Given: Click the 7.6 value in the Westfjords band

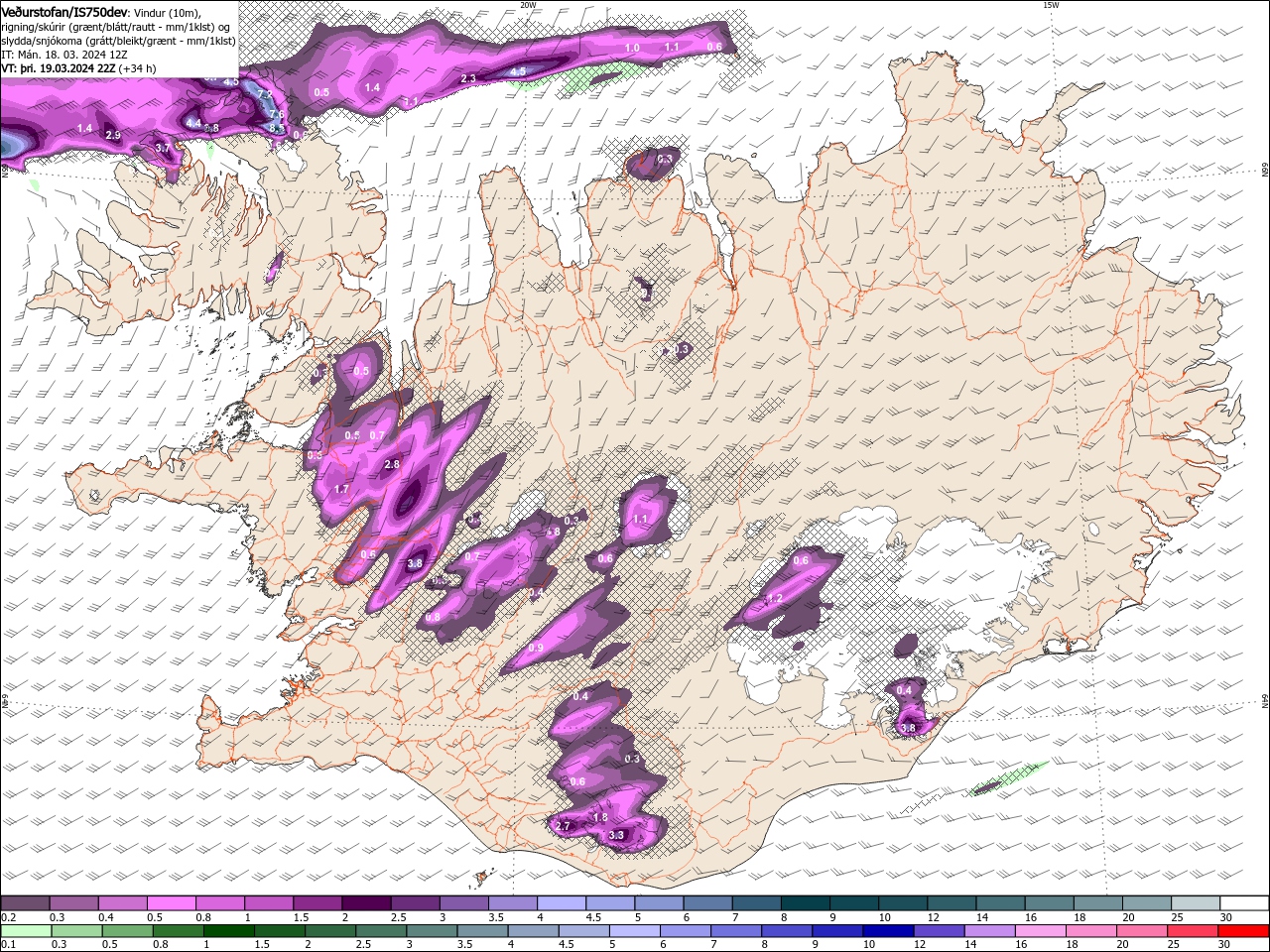Looking at the screenshot, I should 276,115.
